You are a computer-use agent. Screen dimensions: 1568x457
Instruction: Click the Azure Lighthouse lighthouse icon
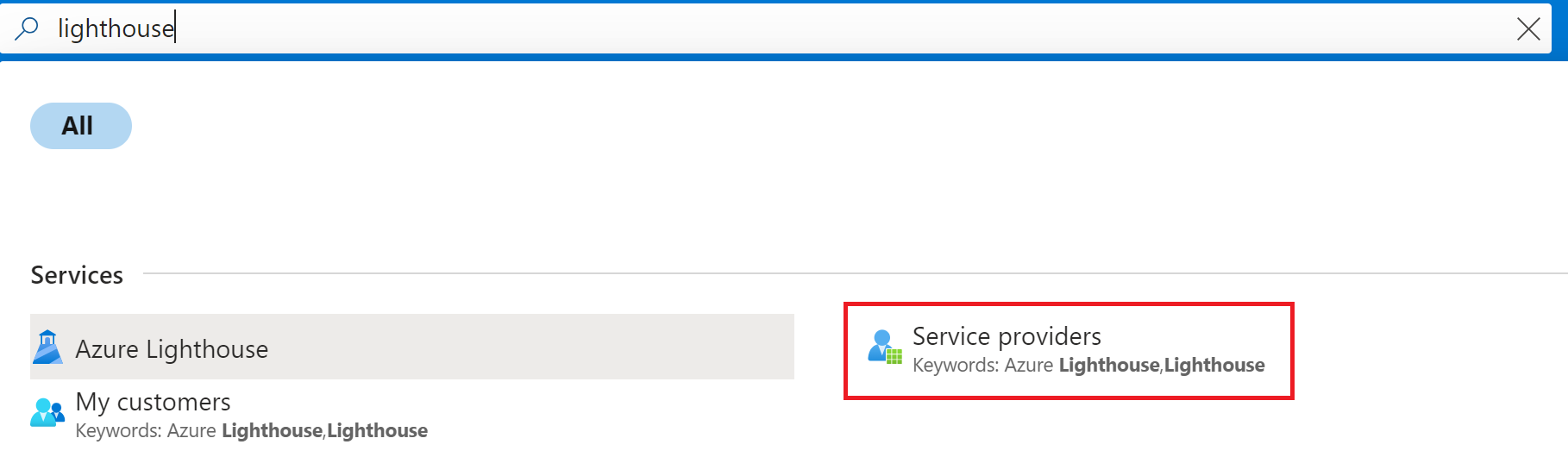click(47, 347)
